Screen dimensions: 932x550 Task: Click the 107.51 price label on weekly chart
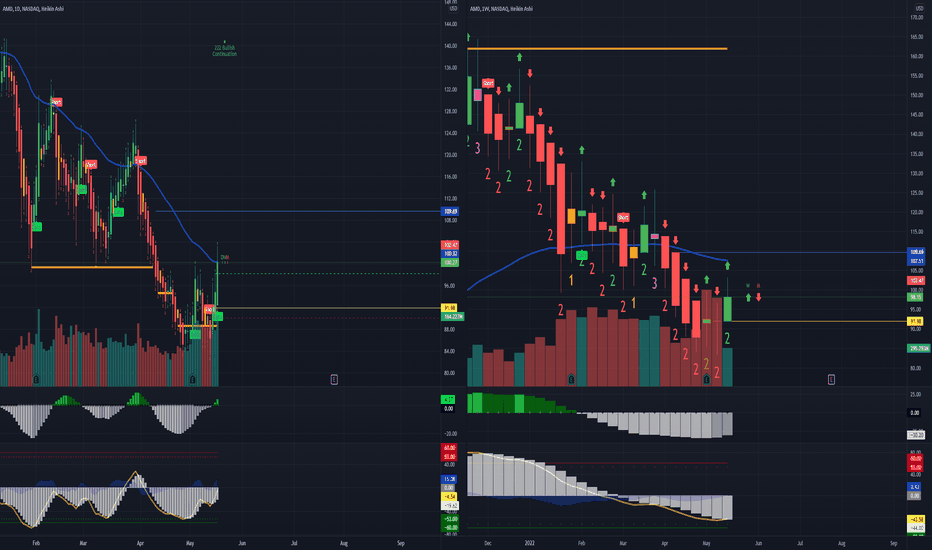click(x=916, y=261)
